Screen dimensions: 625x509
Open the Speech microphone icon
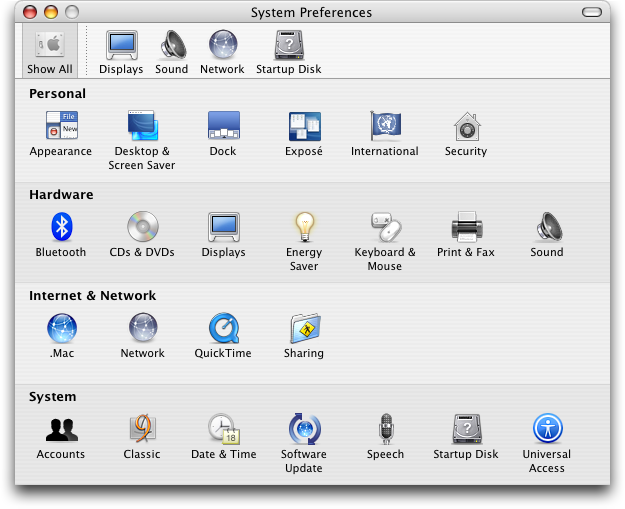386,429
